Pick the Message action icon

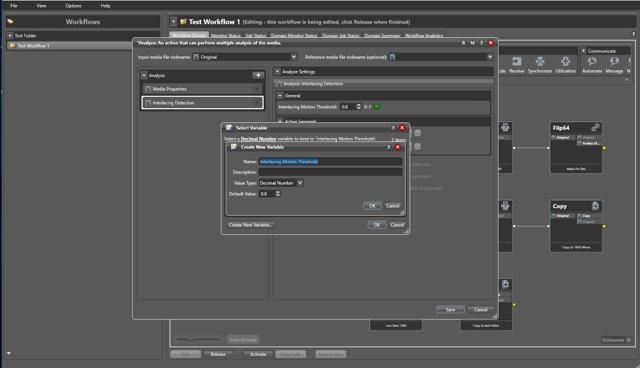tap(614, 62)
